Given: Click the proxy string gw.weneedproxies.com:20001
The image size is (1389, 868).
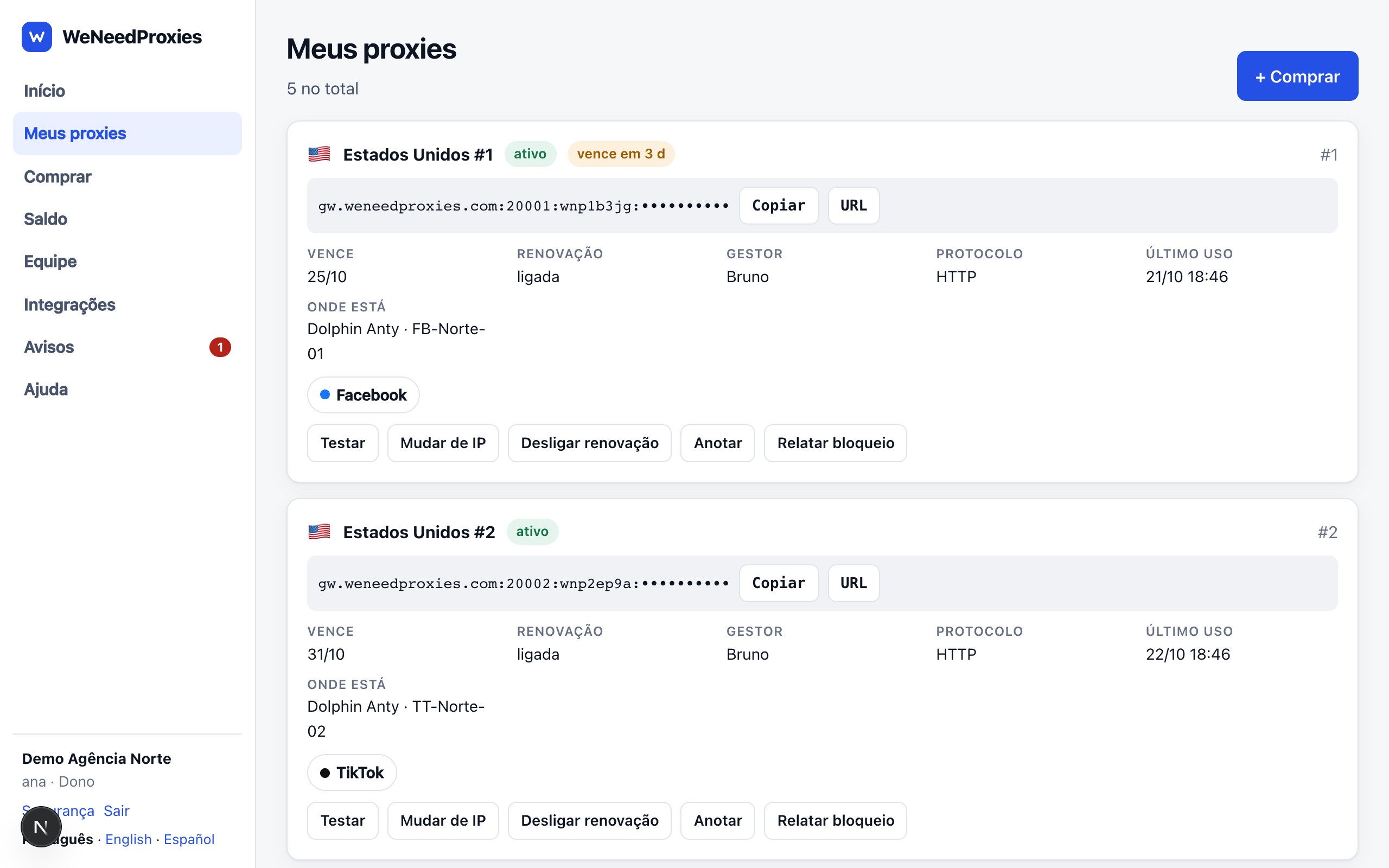Looking at the screenshot, I should 524,206.
